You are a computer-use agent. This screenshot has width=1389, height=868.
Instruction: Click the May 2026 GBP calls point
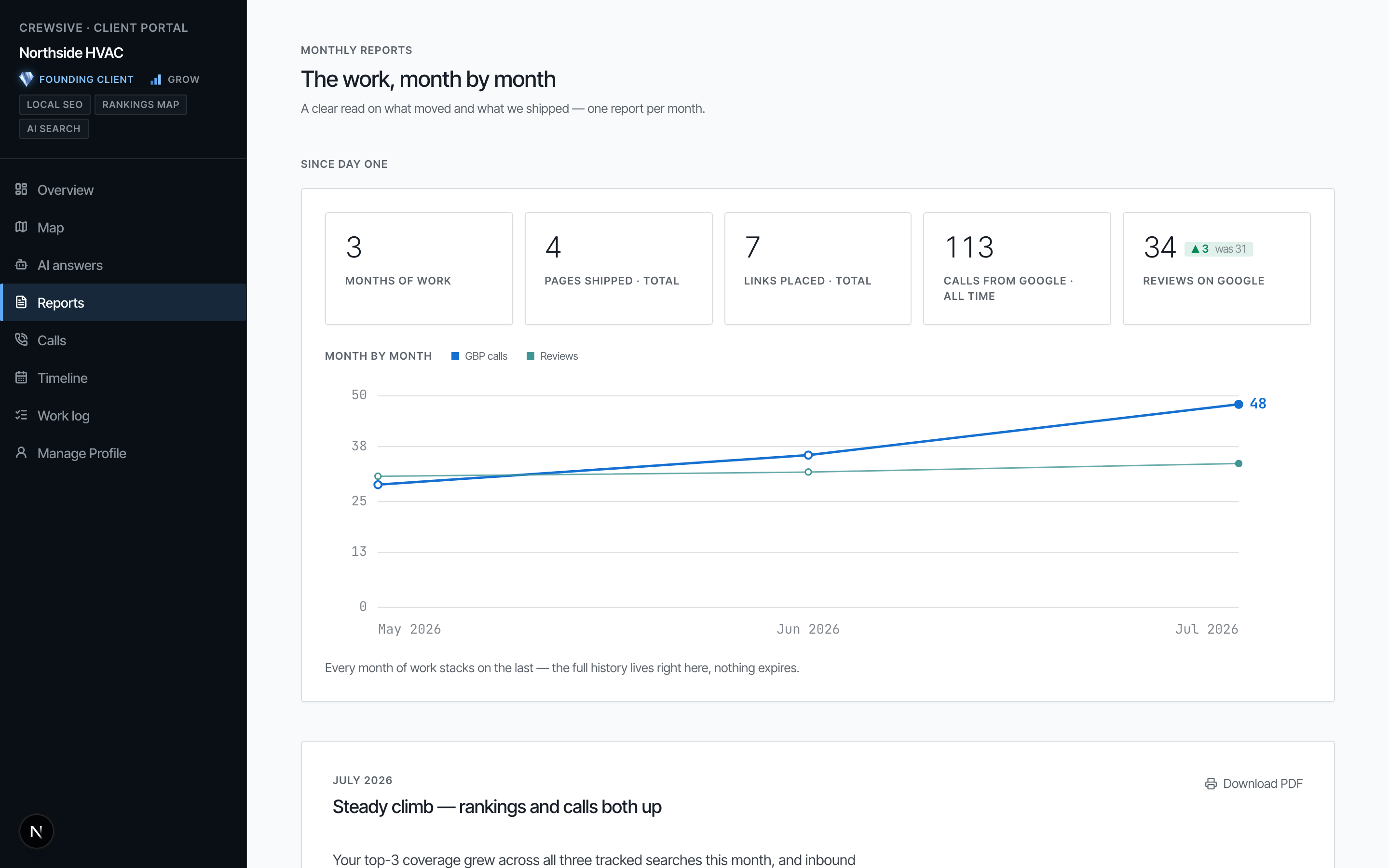(x=378, y=485)
